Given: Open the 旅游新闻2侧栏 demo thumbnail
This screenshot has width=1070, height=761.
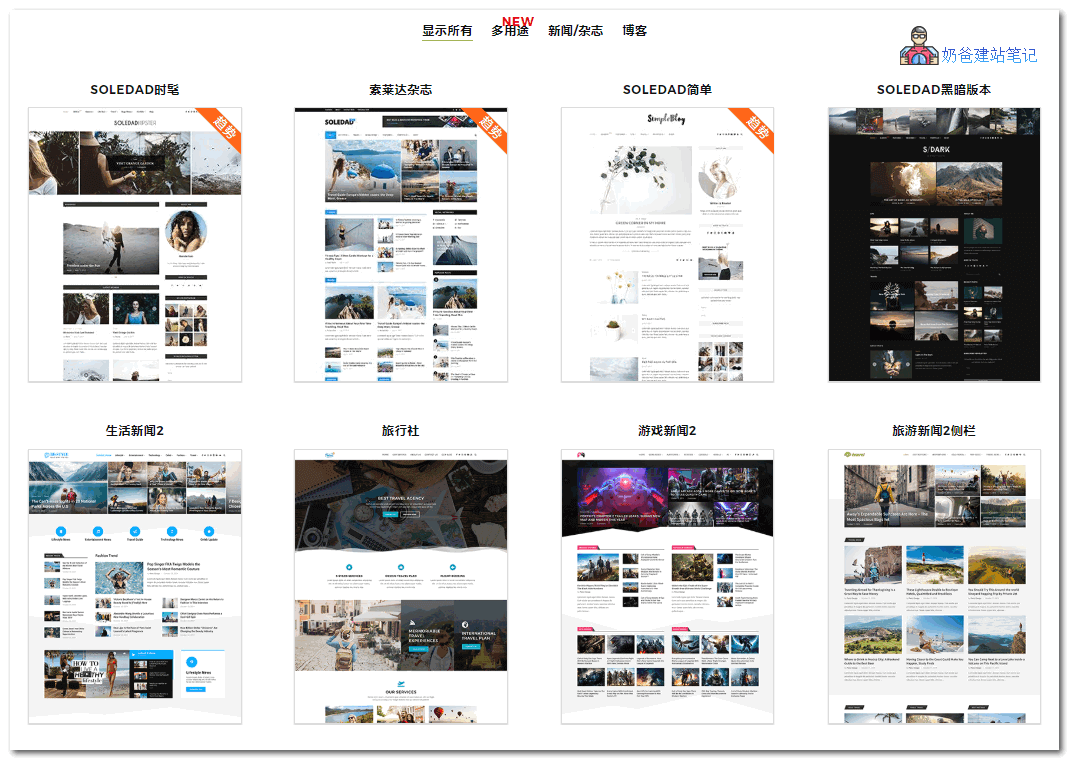Looking at the screenshot, I should pyautogui.click(x=934, y=586).
